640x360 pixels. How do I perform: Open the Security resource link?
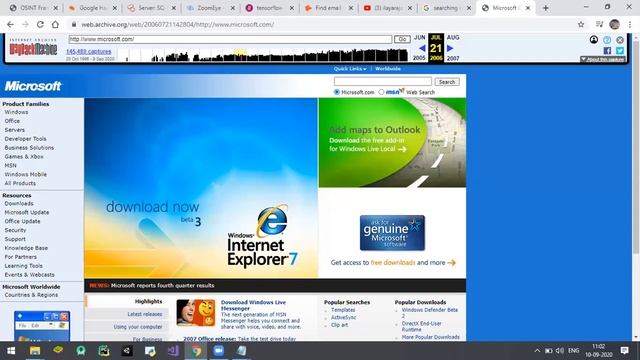pos(15,230)
